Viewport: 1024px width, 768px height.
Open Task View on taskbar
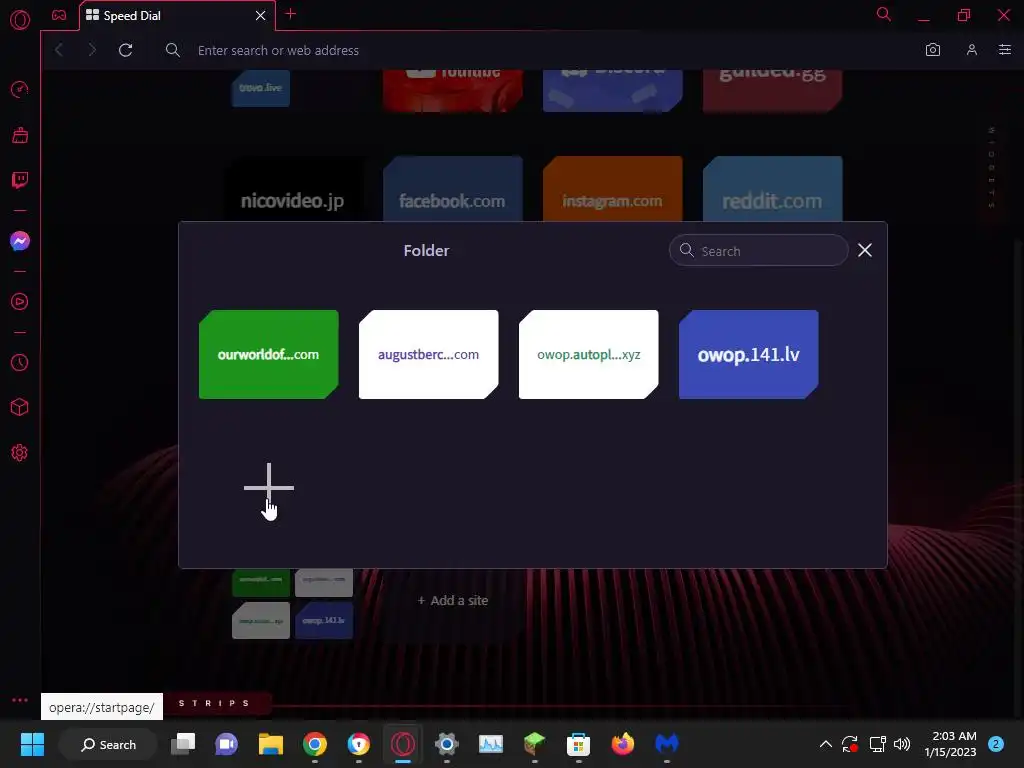pyautogui.click(x=183, y=744)
